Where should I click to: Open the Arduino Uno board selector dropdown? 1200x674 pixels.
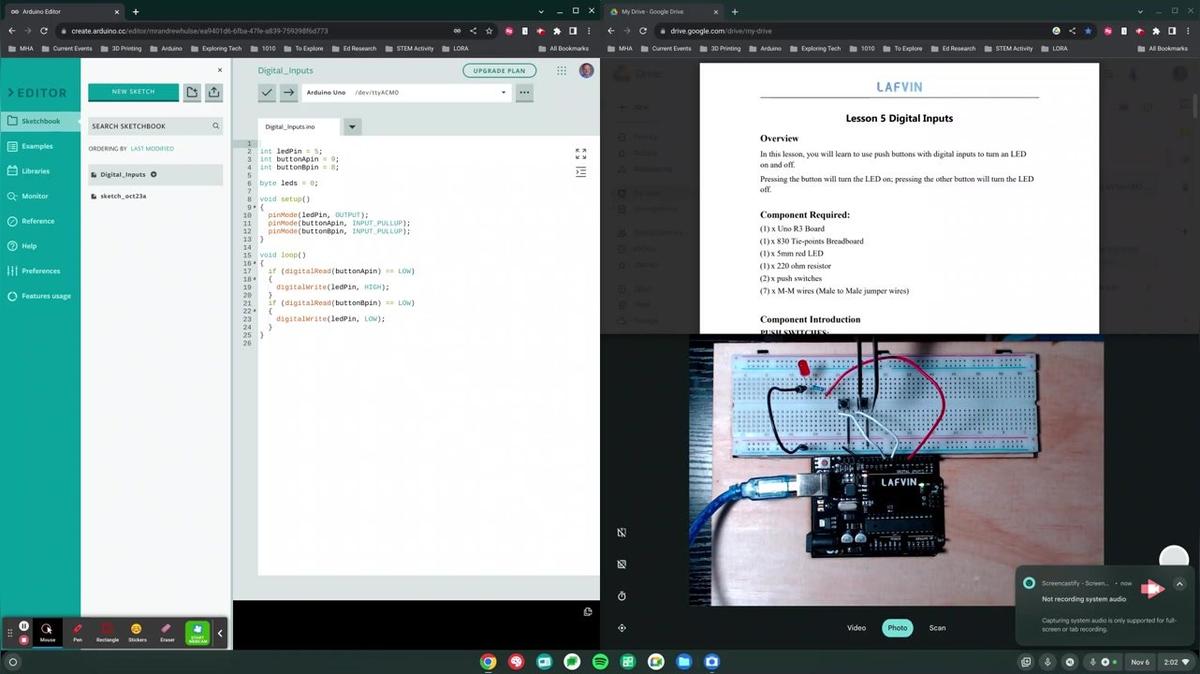click(x=406, y=92)
